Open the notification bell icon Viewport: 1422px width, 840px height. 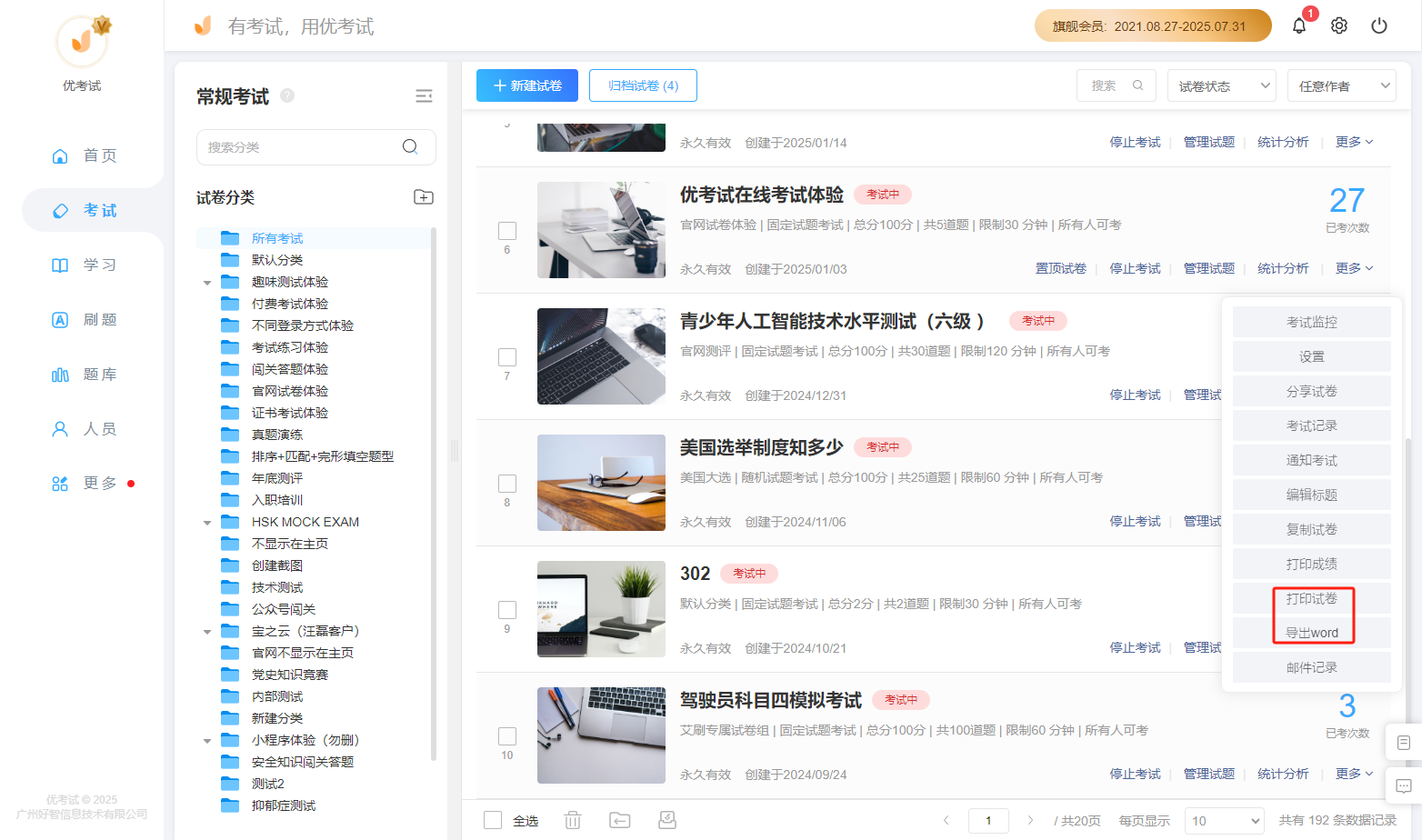[1299, 25]
